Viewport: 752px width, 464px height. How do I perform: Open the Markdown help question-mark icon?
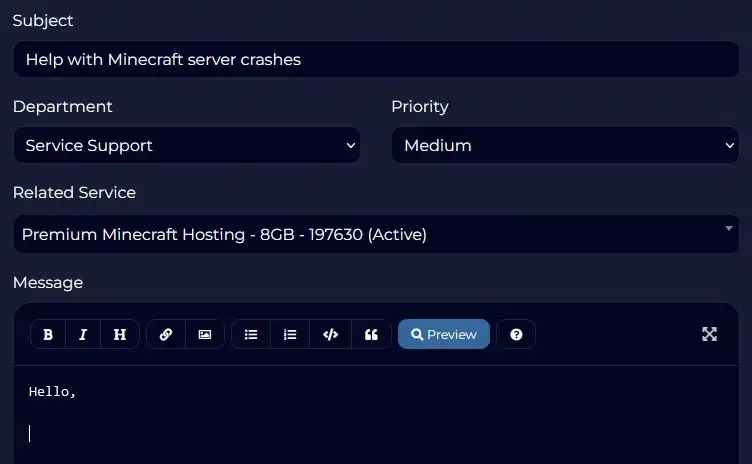click(x=516, y=335)
